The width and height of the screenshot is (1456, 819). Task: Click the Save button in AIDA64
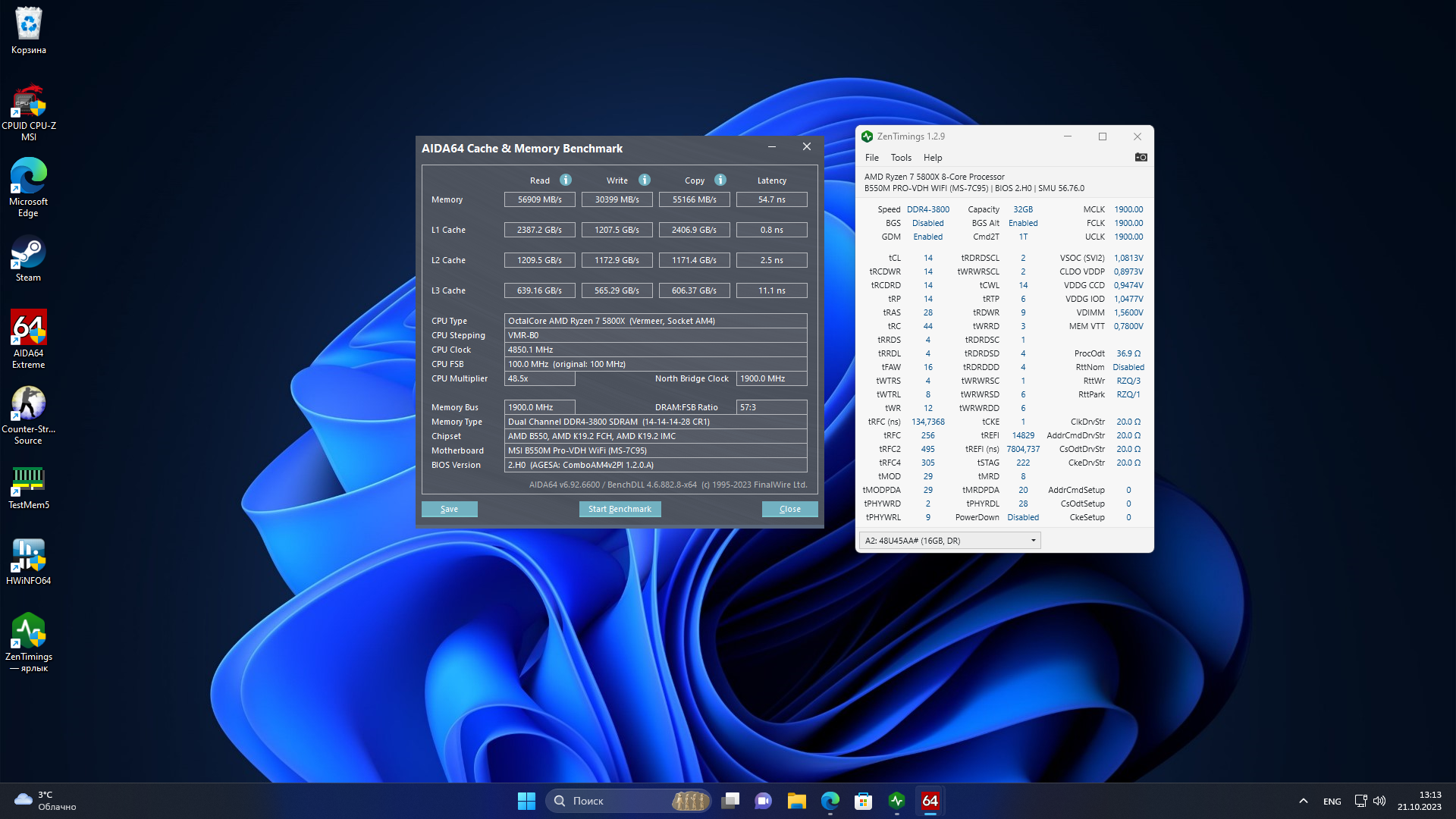449,509
